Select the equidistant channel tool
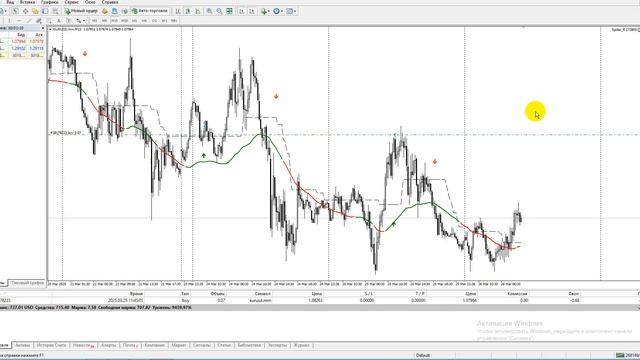This screenshot has width=640, height=360. point(39,20)
